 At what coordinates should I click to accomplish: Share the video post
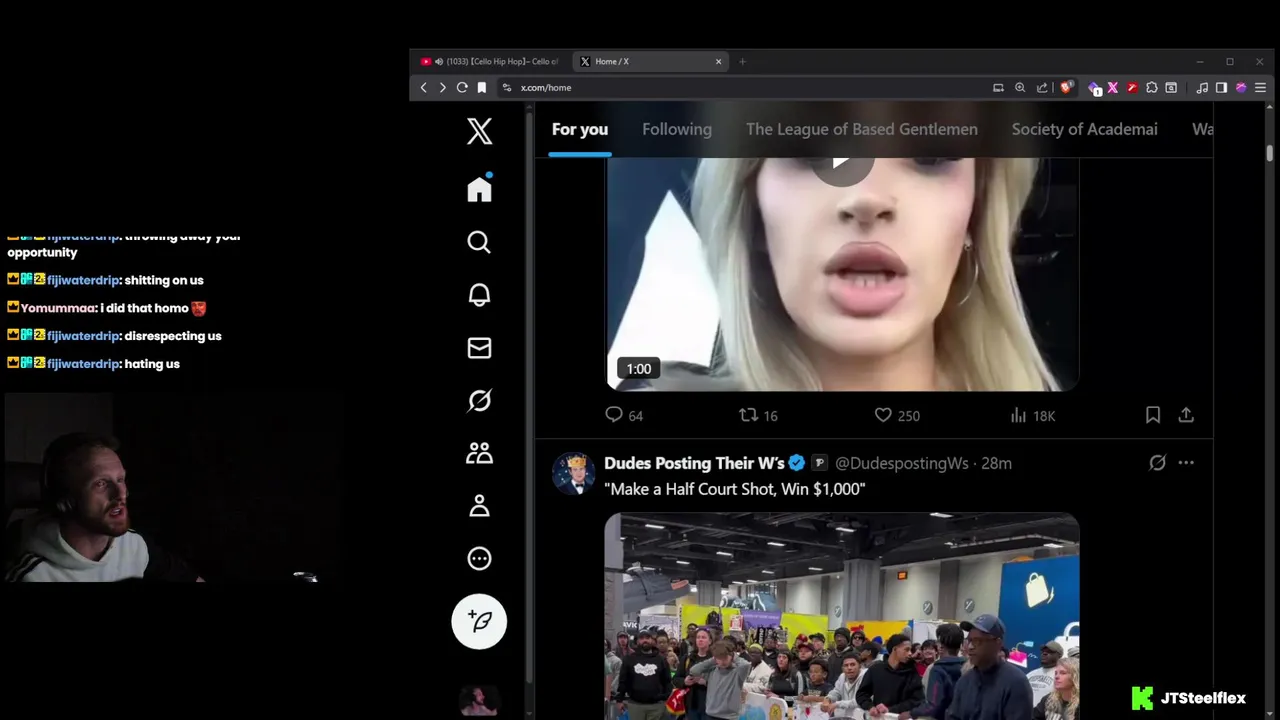pos(1186,415)
